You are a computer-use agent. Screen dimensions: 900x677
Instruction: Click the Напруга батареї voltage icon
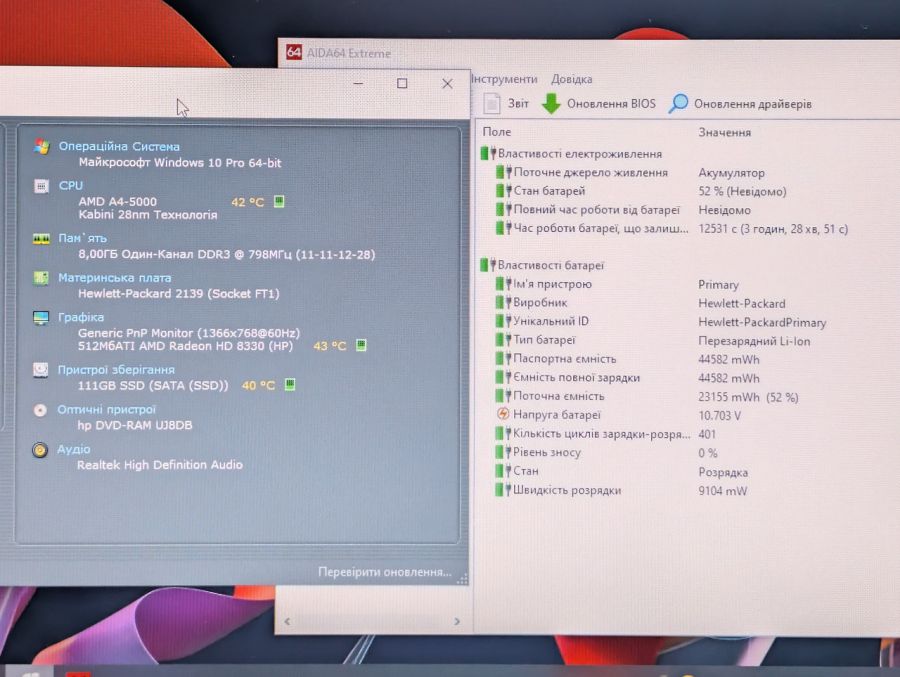503,414
